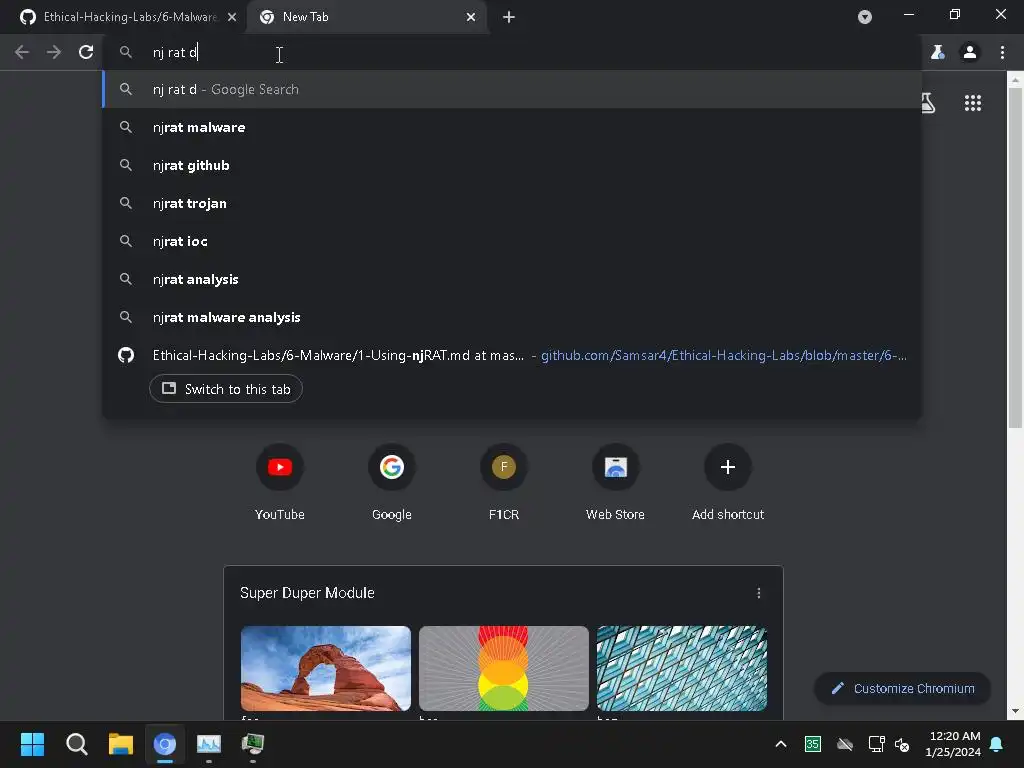
Task: Open the three-dot Chromium menu
Action: click(x=1002, y=52)
